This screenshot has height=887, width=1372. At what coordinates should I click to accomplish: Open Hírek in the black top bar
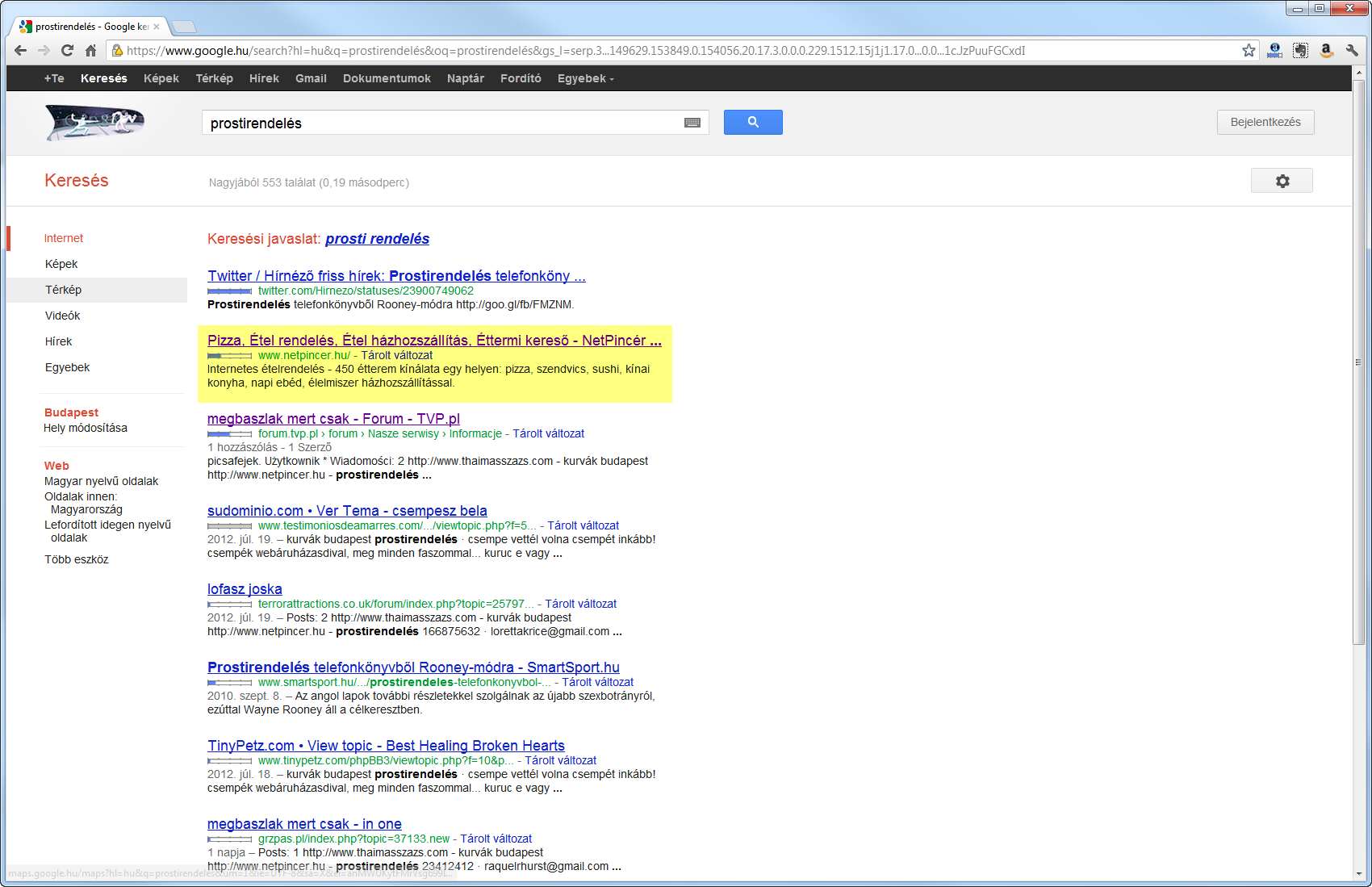264,78
